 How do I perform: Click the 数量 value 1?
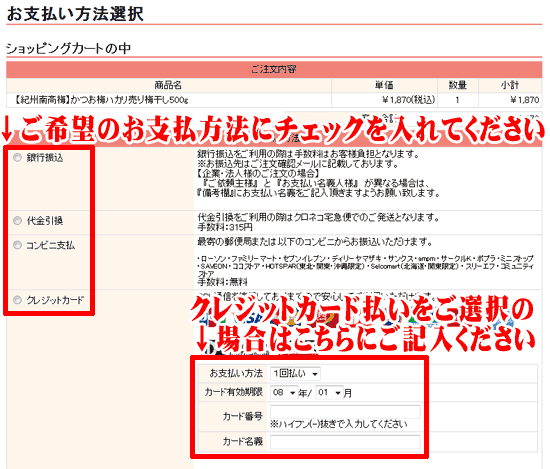click(x=458, y=100)
